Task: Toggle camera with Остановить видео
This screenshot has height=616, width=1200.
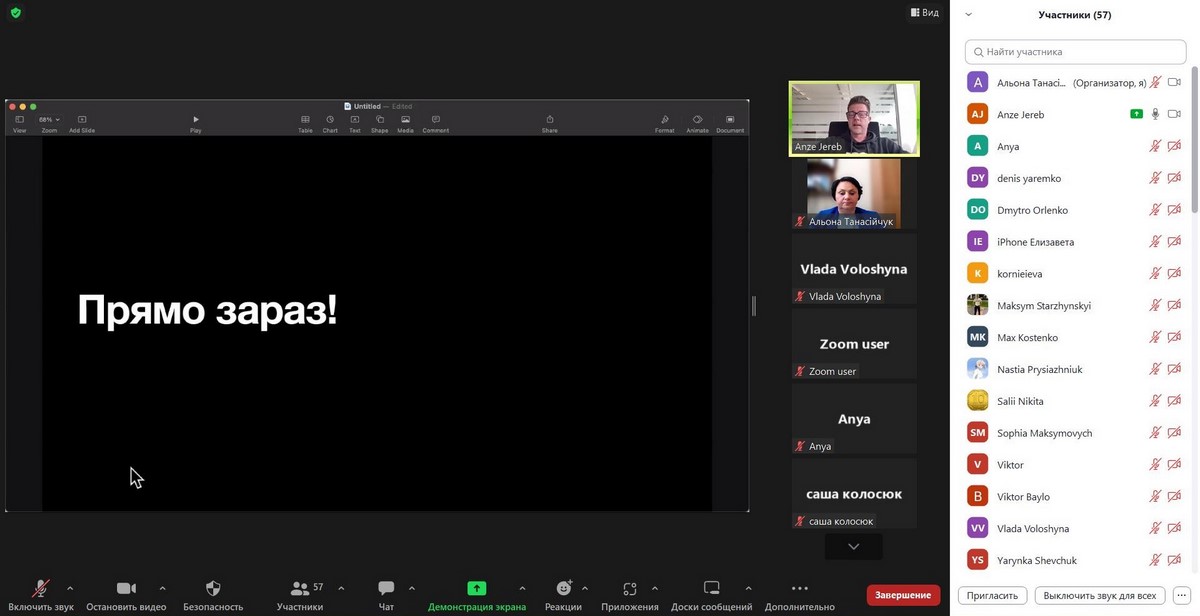Action: tap(126, 589)
